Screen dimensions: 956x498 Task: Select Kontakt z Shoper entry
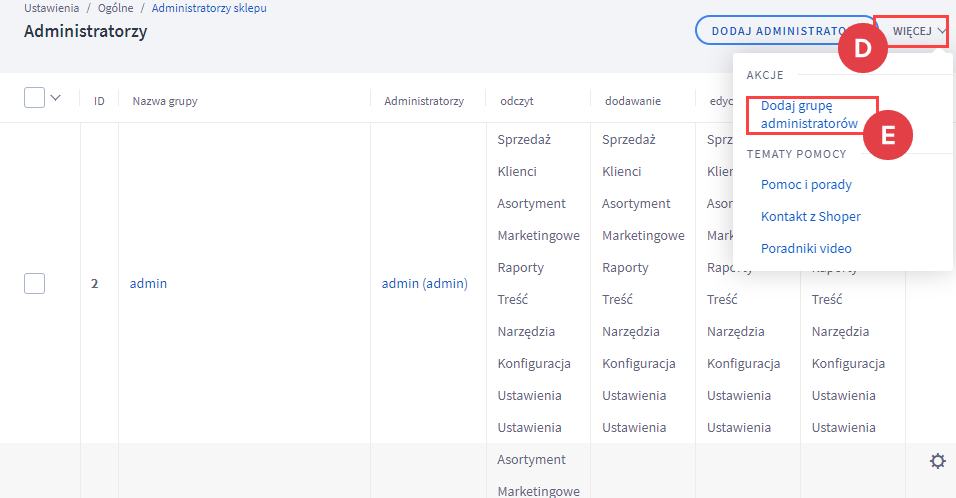point(810,216)
